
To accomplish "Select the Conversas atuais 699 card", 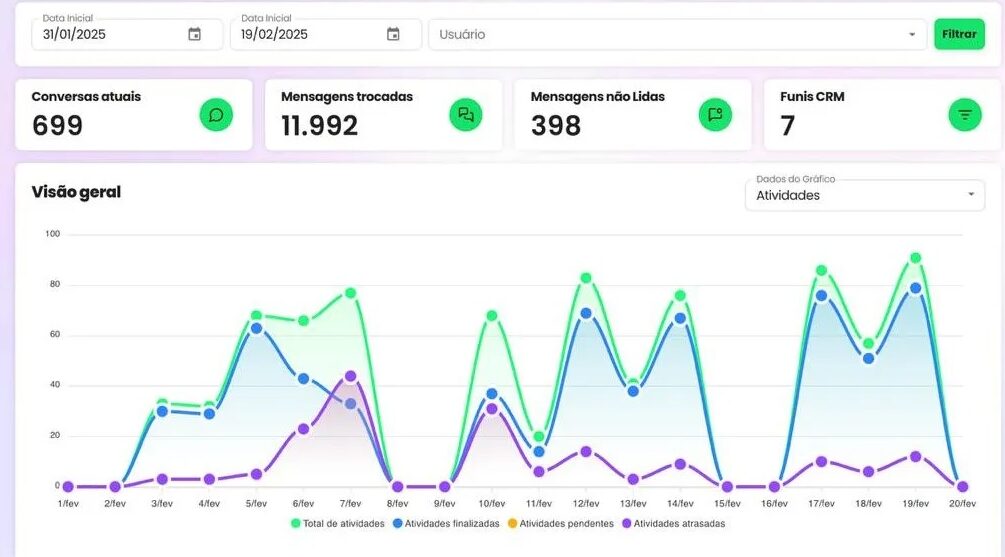I will tap(133, 115).
